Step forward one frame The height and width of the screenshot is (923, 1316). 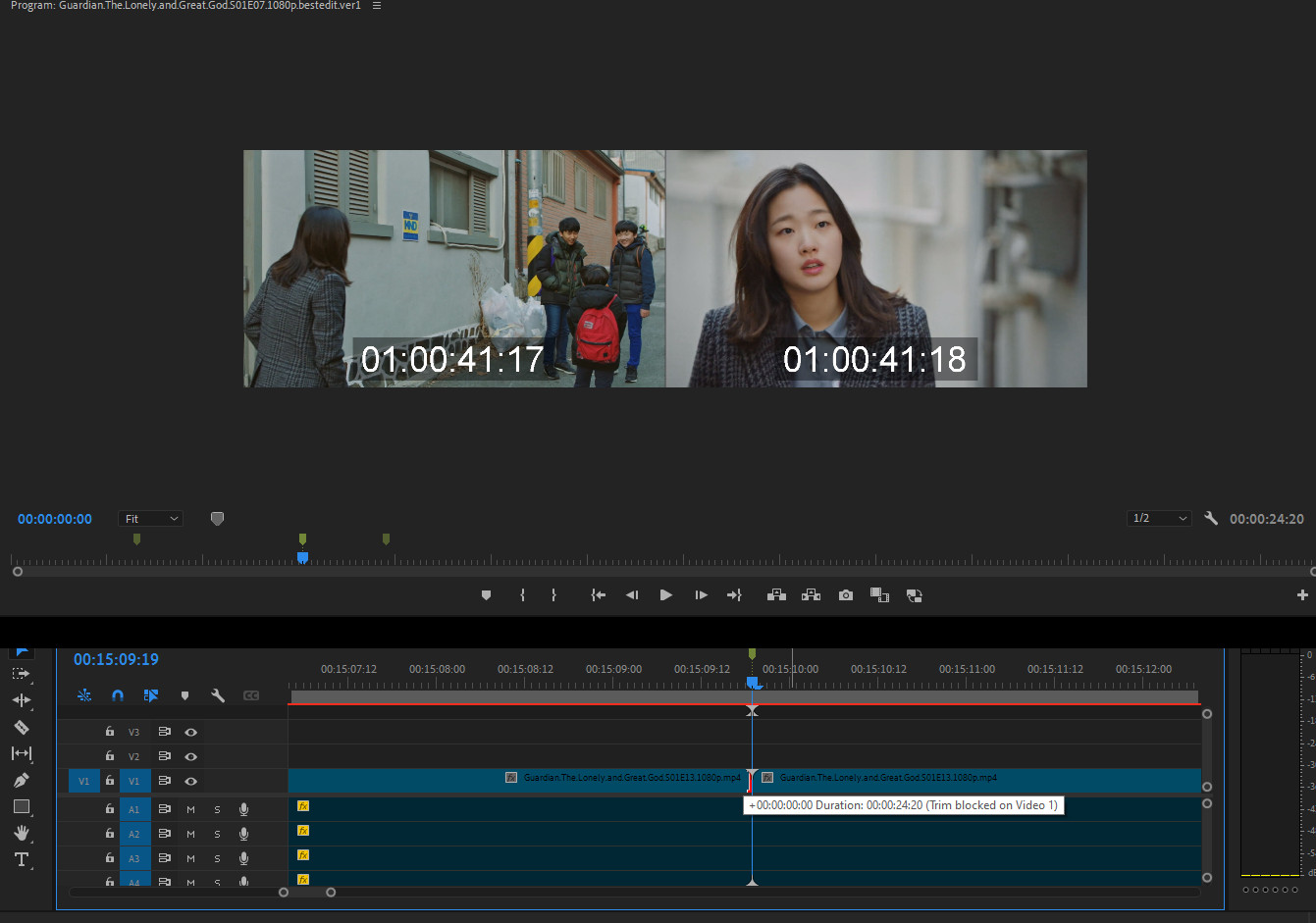pyautogui.click(x=701, y=595)
